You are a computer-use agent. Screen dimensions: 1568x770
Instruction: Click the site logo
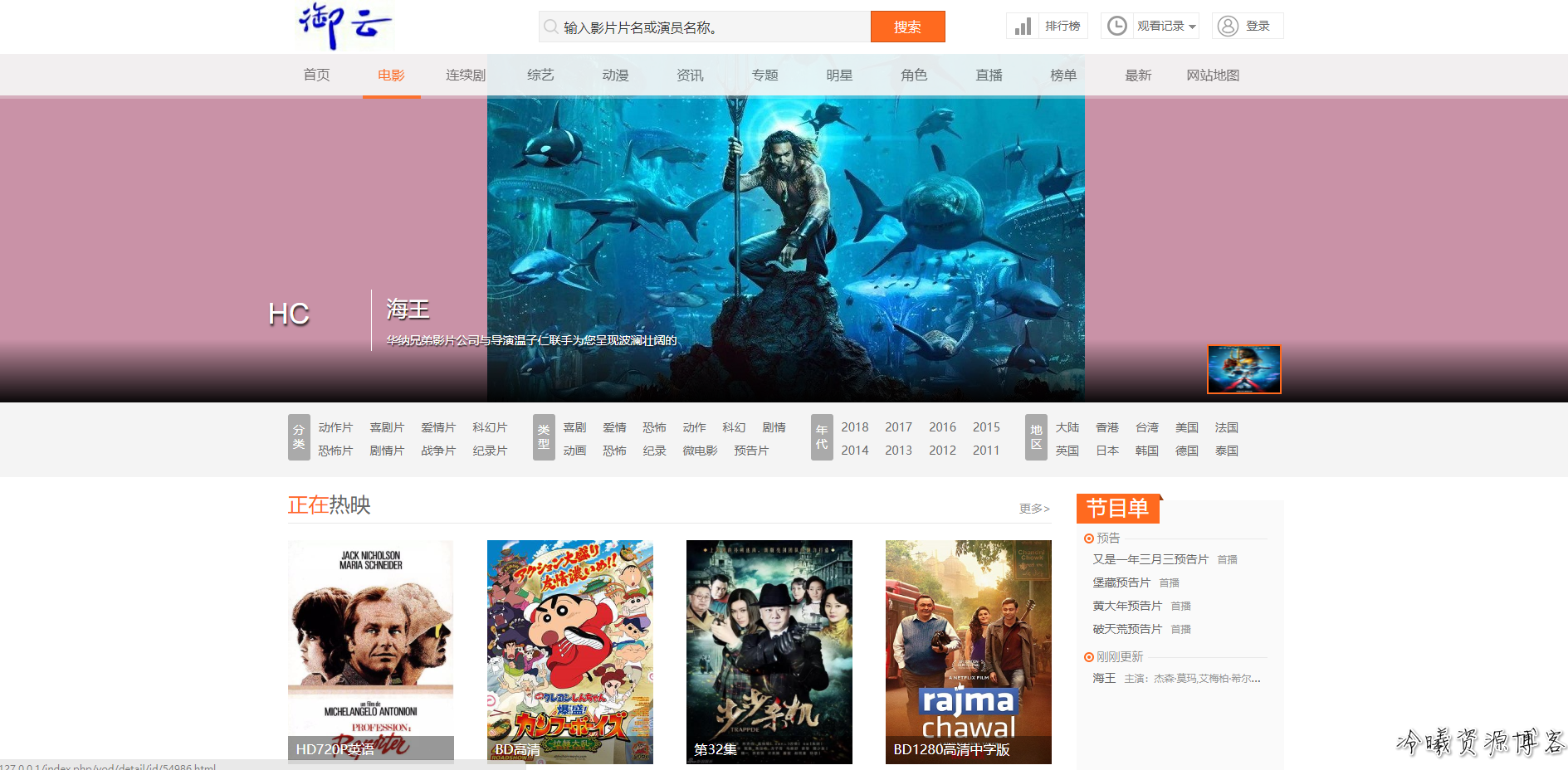click(344, 26)
